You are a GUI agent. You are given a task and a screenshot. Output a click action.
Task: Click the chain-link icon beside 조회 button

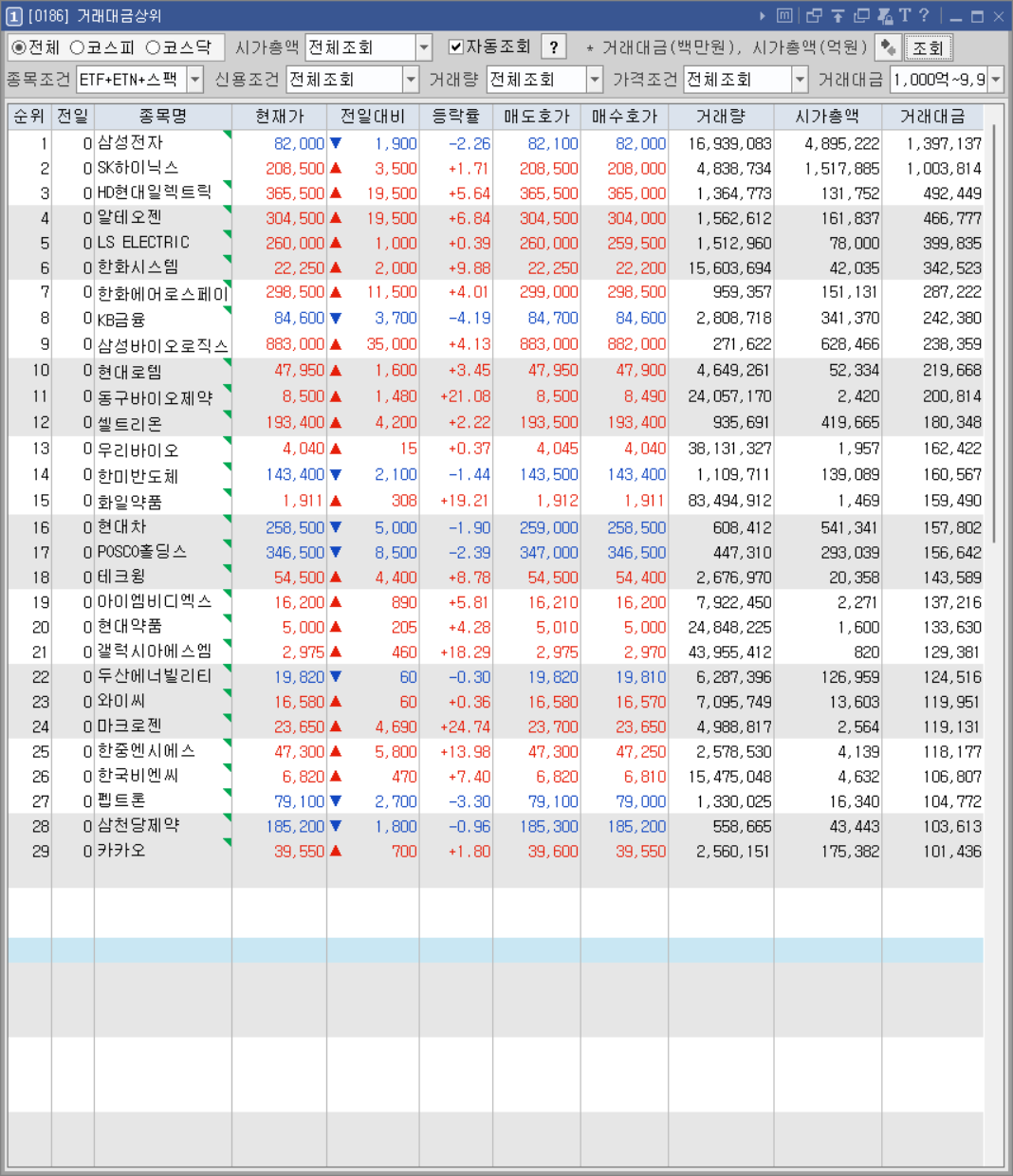[888, 47]
